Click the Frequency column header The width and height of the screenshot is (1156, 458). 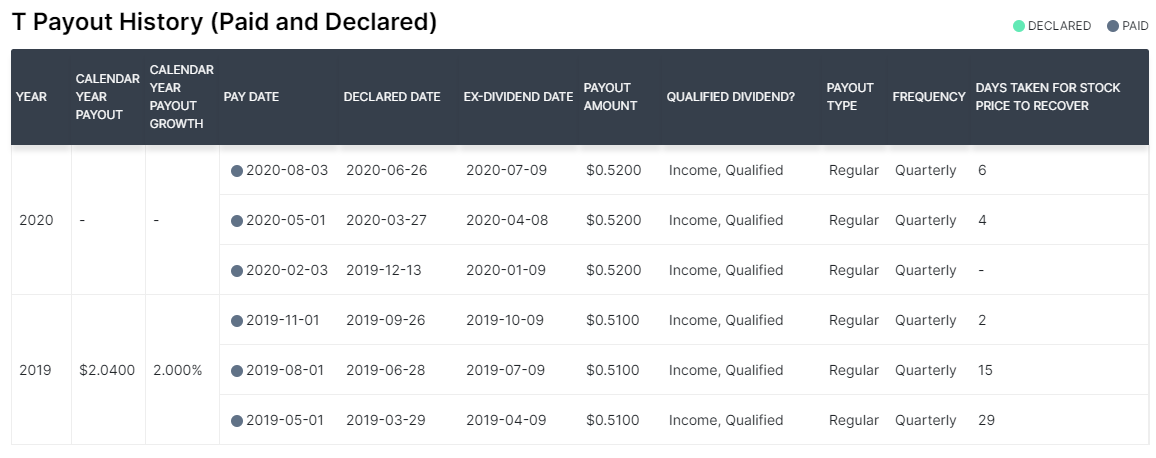[929, 97]
